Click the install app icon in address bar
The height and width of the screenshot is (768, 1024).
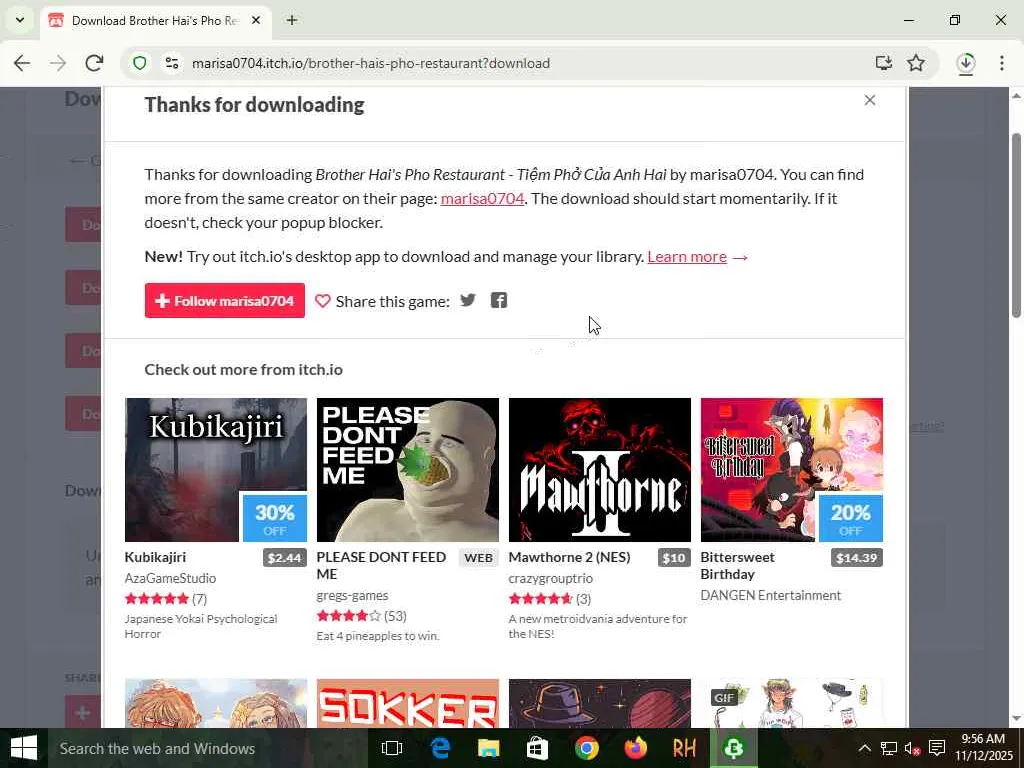(x=884, y=63)
